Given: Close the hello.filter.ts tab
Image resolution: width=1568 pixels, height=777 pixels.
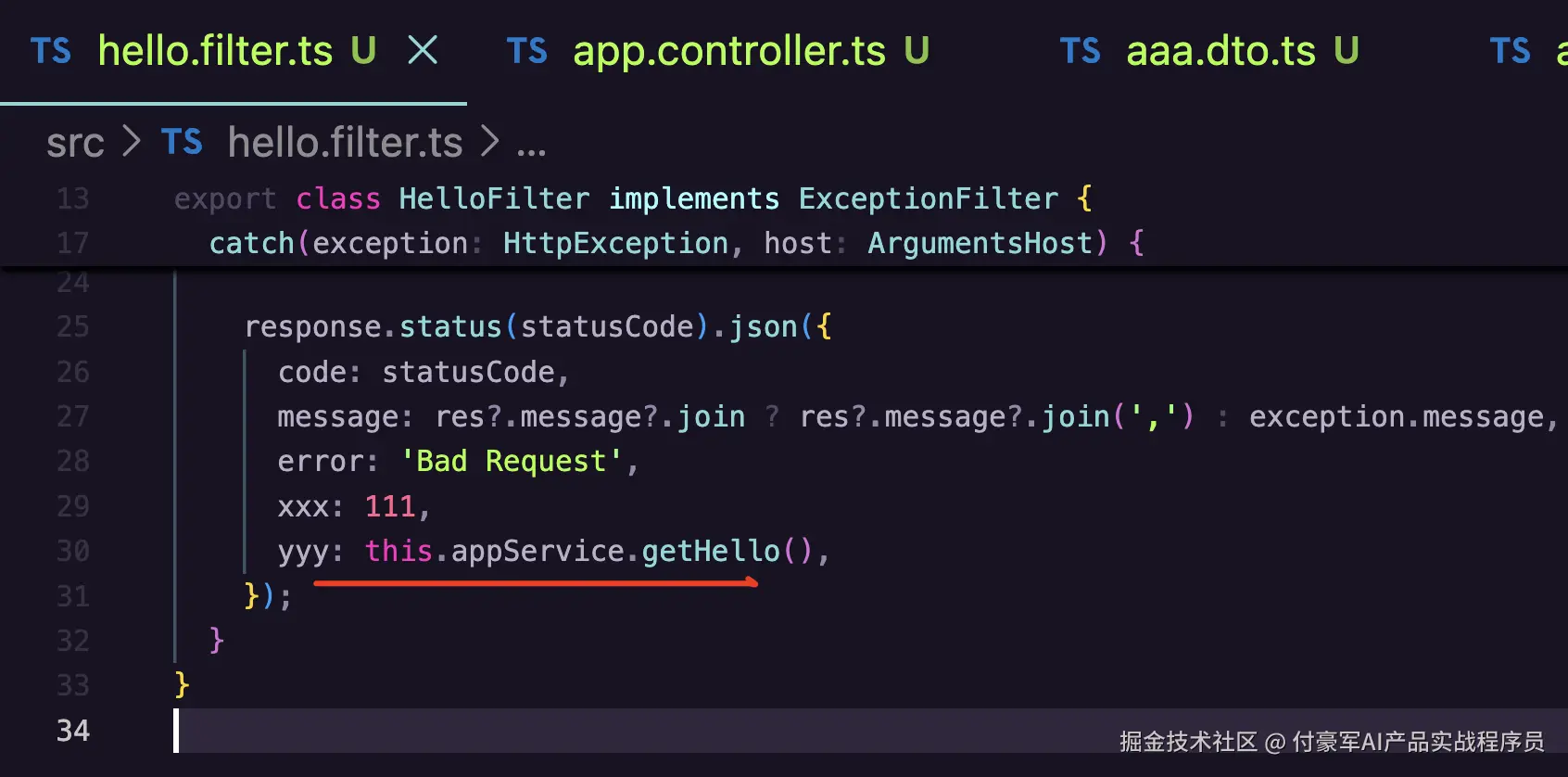Looking at the screenshot, I should [x=423, y=50].
